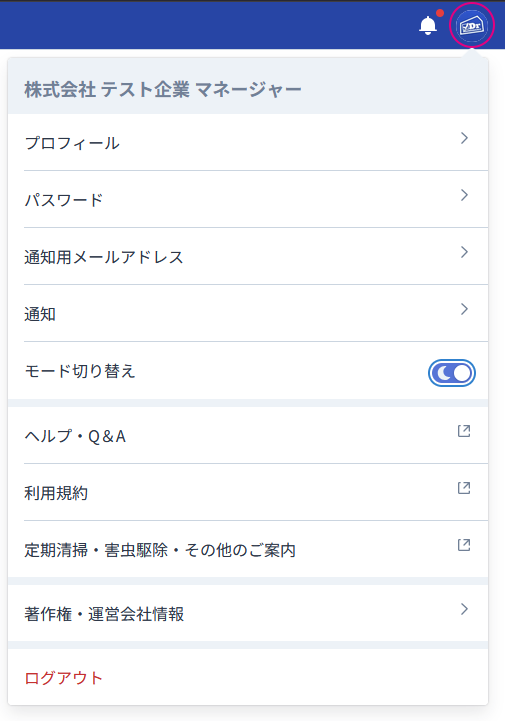
Task: Toggle the モード切り替え switch
Action: tap(452, 373)
